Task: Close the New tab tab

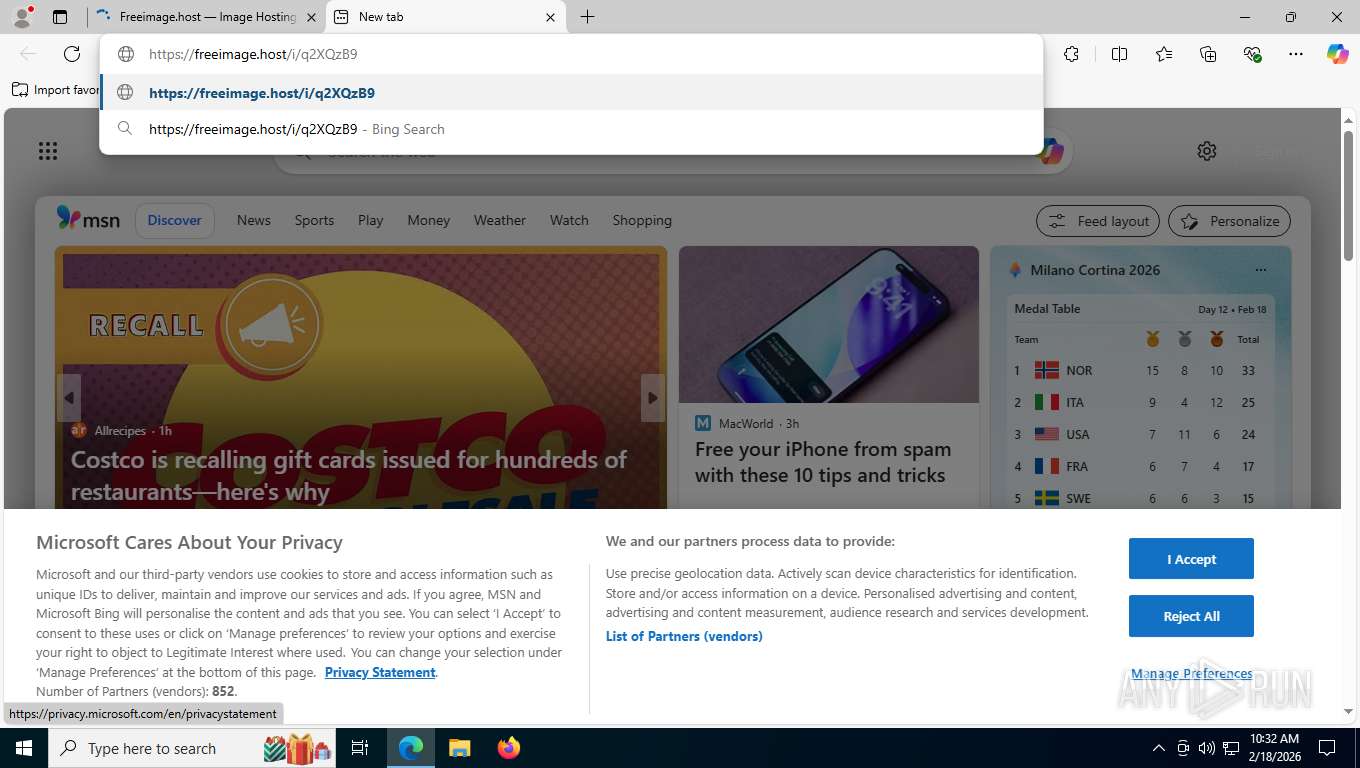Action: [x=550, y=17]
